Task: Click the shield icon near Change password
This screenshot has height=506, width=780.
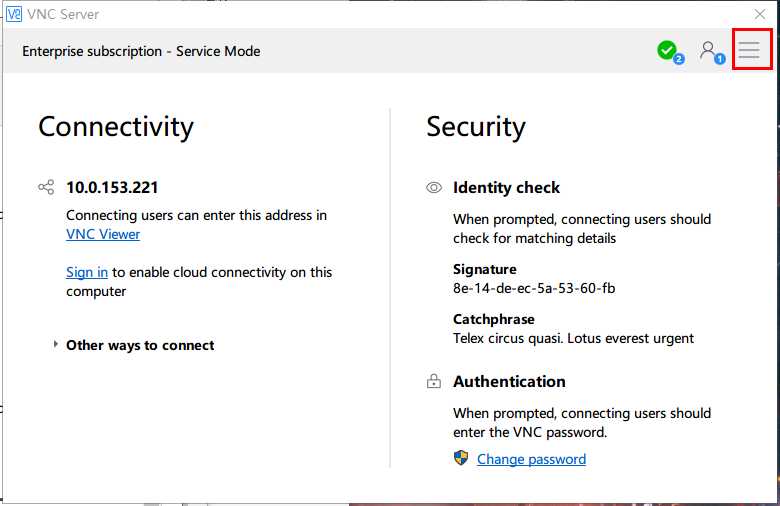Action: [461, 458]
